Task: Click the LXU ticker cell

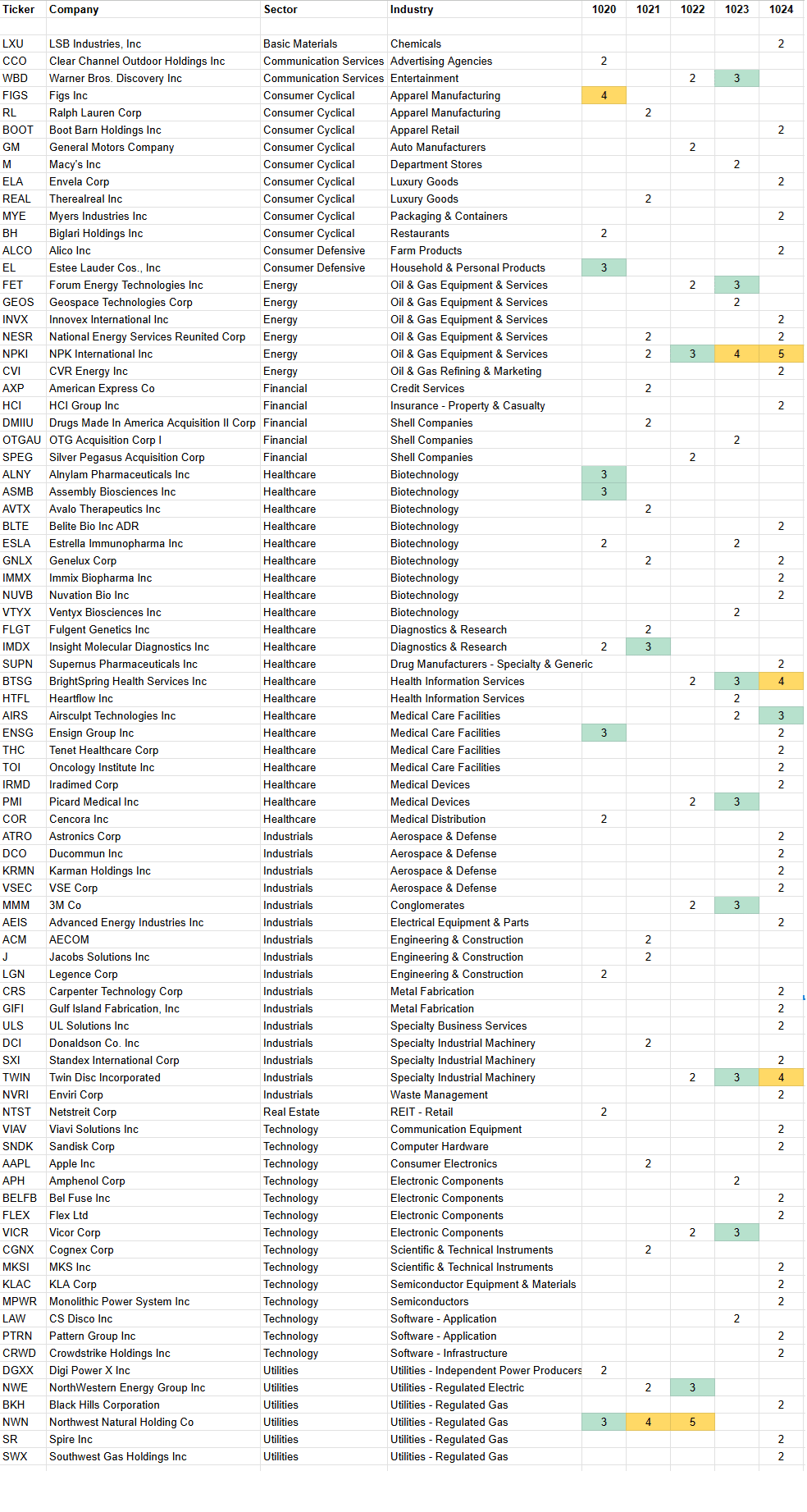Action: (23, 43)
